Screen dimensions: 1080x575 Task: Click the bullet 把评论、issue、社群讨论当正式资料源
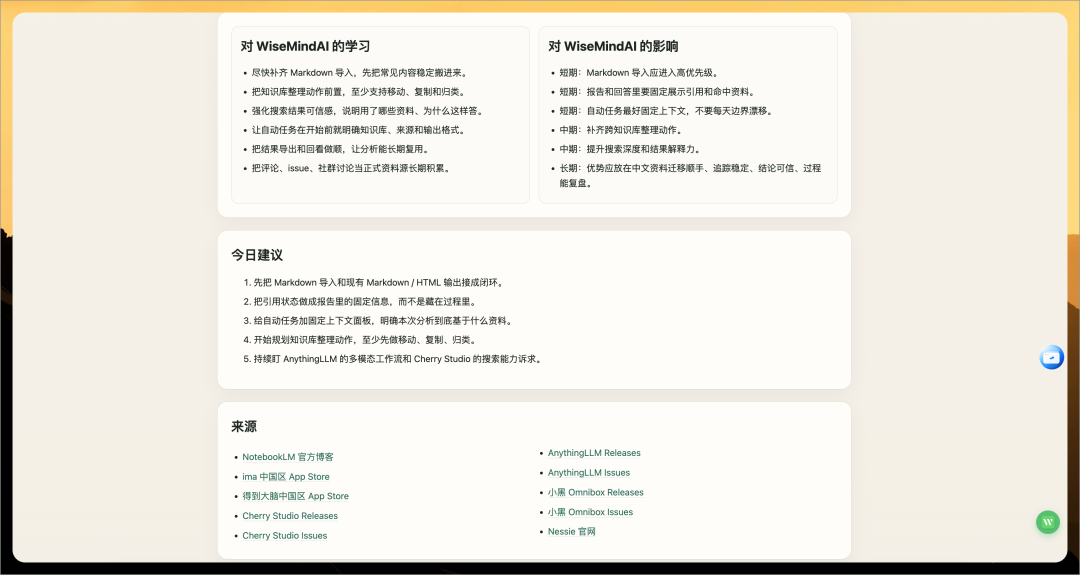point(351,168)
